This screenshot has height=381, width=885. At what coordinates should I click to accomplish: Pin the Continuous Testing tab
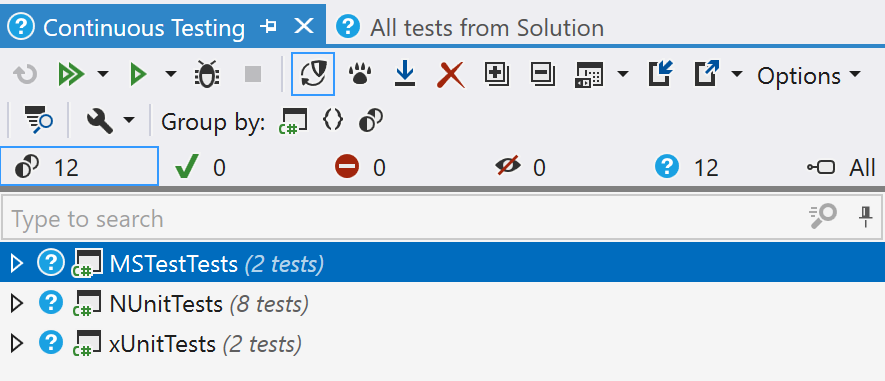tap(269, 26)
